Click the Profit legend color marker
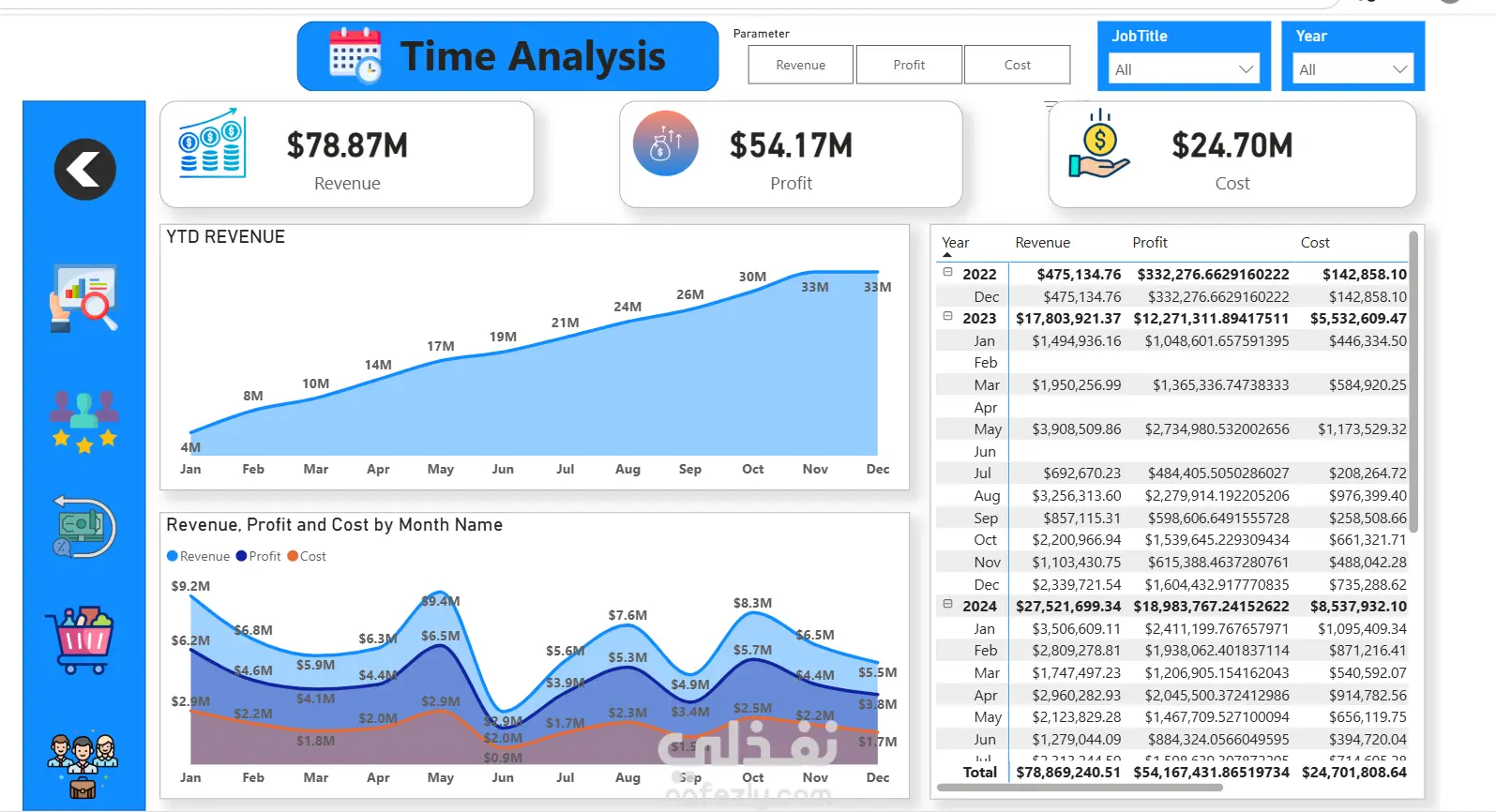This screenshot has height=812, width=1496. pyautogui.click(x=241, y=556)
